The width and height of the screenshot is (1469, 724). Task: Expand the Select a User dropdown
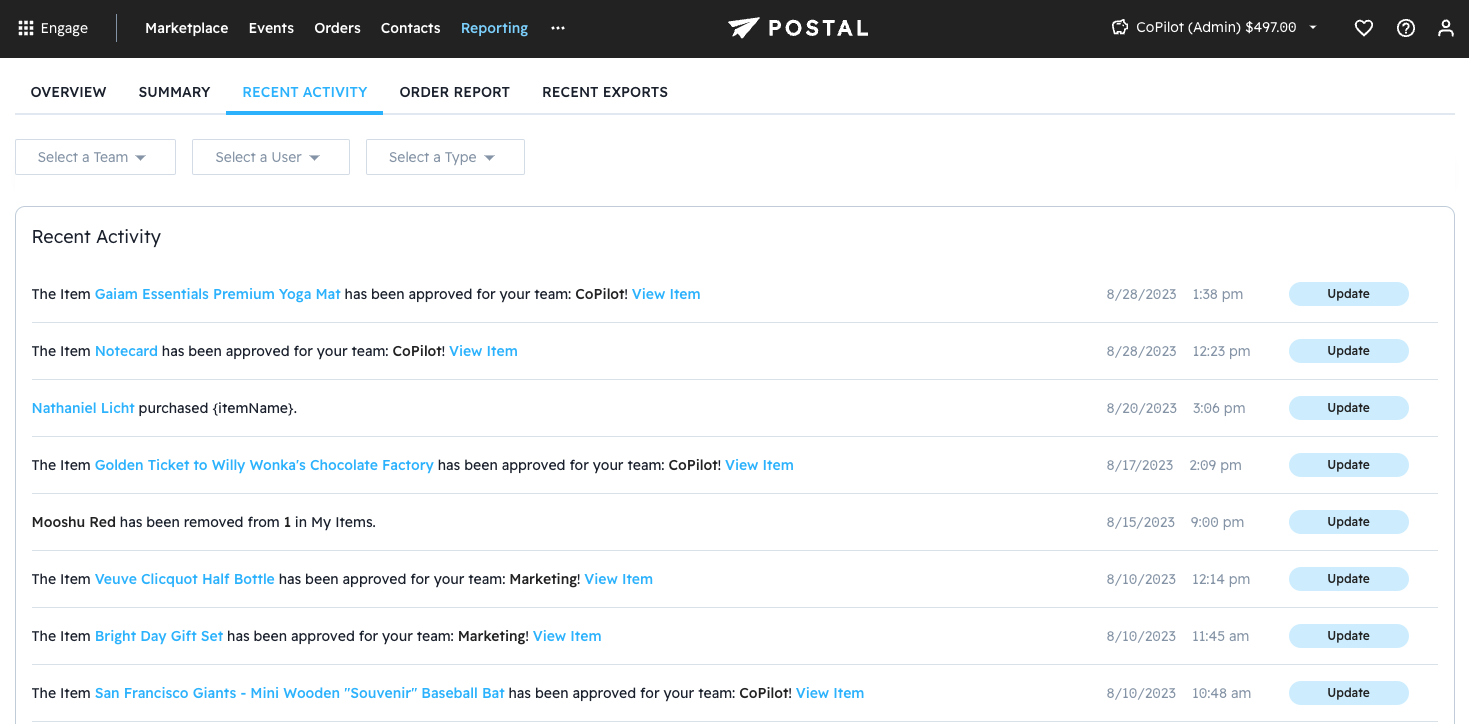[270, 157]
